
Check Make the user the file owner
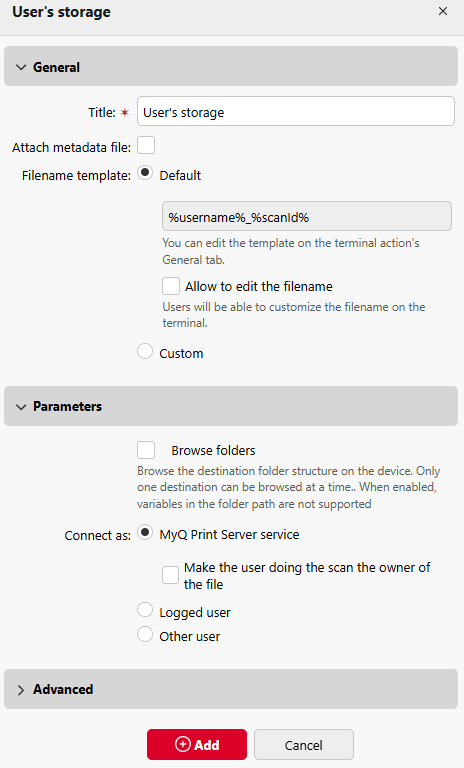(x=171, y=575)
